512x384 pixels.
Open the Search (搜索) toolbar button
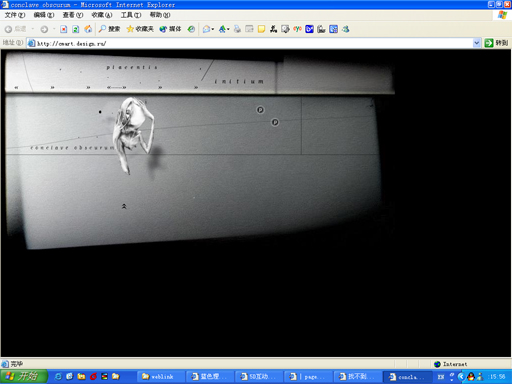tap(109, 29)
